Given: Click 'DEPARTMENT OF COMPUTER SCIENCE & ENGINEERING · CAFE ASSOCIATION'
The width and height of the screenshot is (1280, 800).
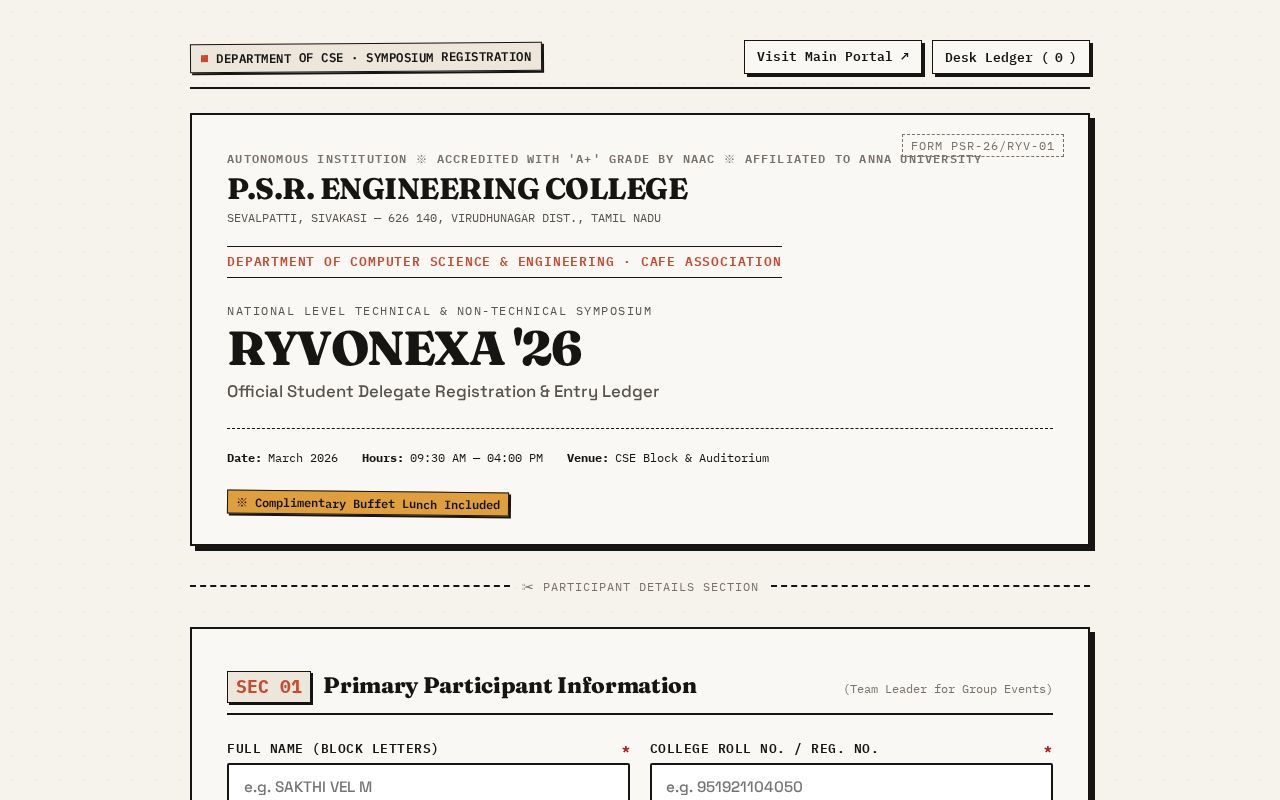Looking at the screenshot, I should pos(504,262).
